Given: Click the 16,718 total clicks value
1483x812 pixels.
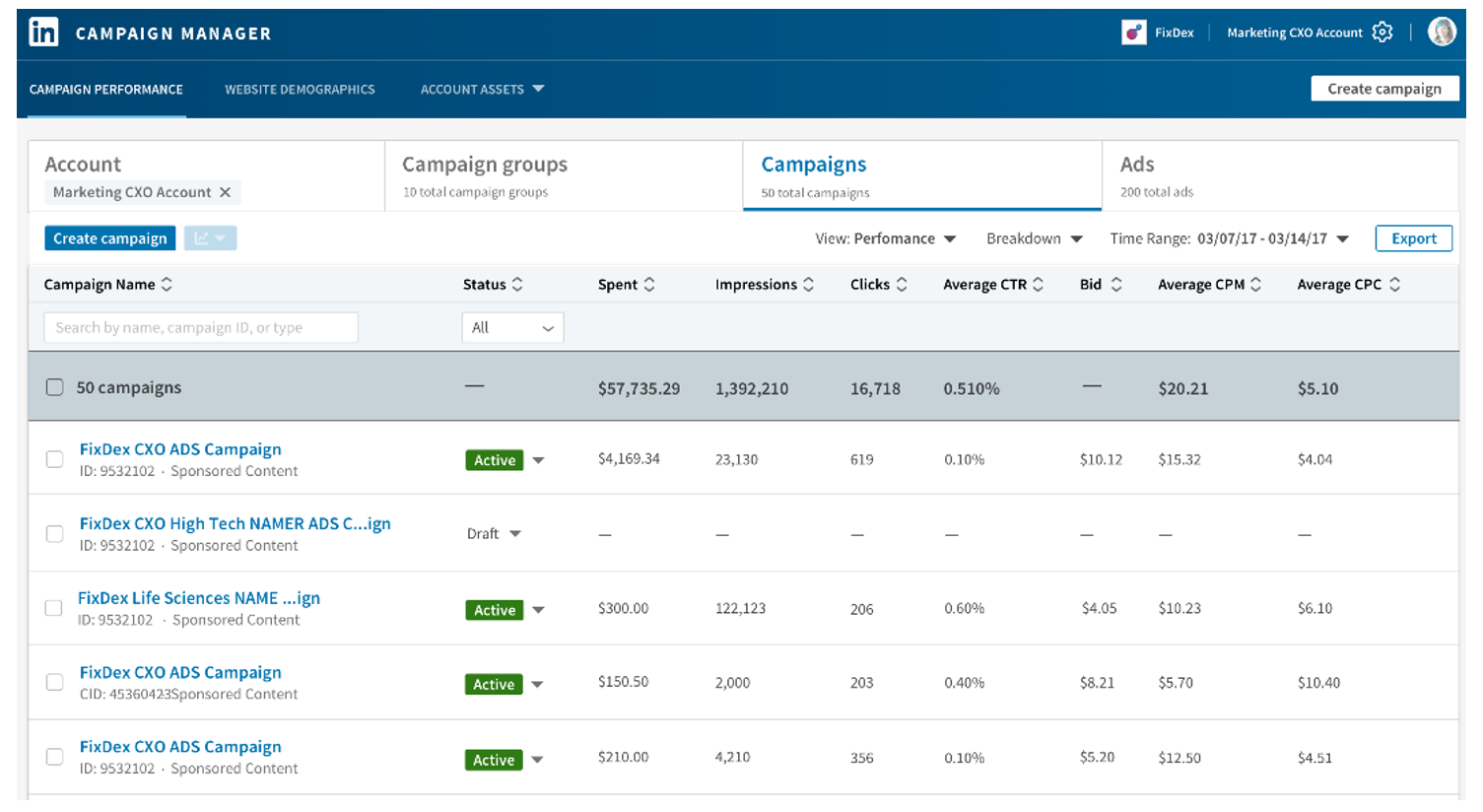Looking at the screenshot, I should (875, 388).
